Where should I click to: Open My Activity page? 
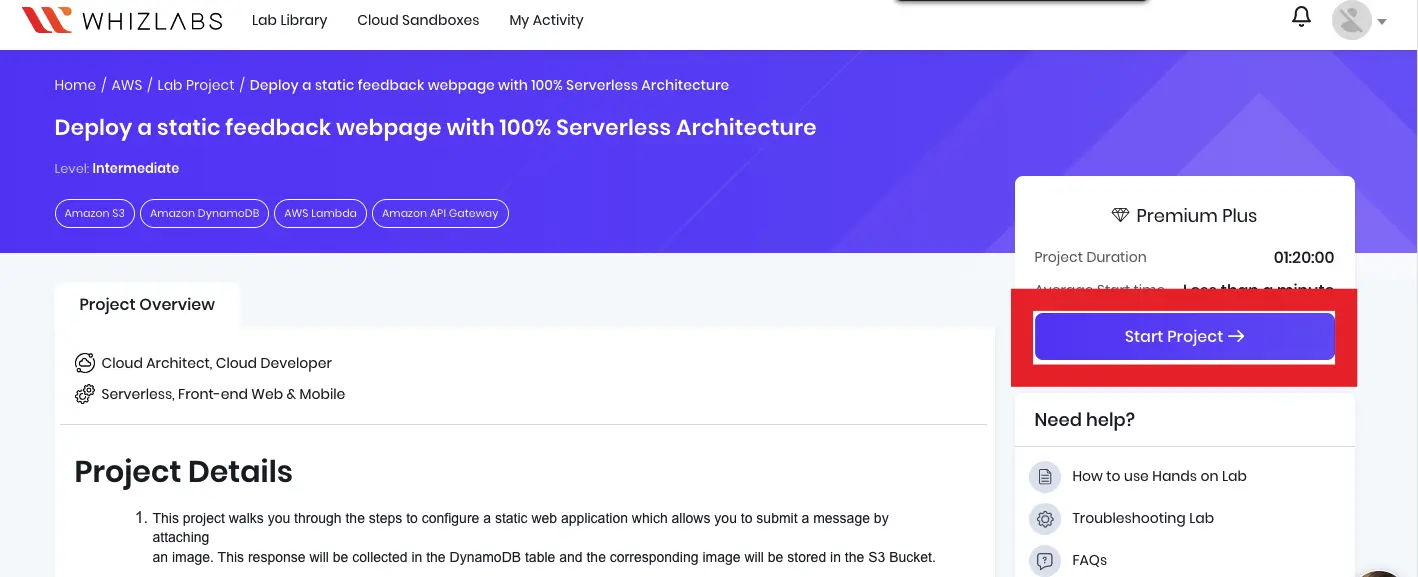pyautogui.click(x=546, y=20)
